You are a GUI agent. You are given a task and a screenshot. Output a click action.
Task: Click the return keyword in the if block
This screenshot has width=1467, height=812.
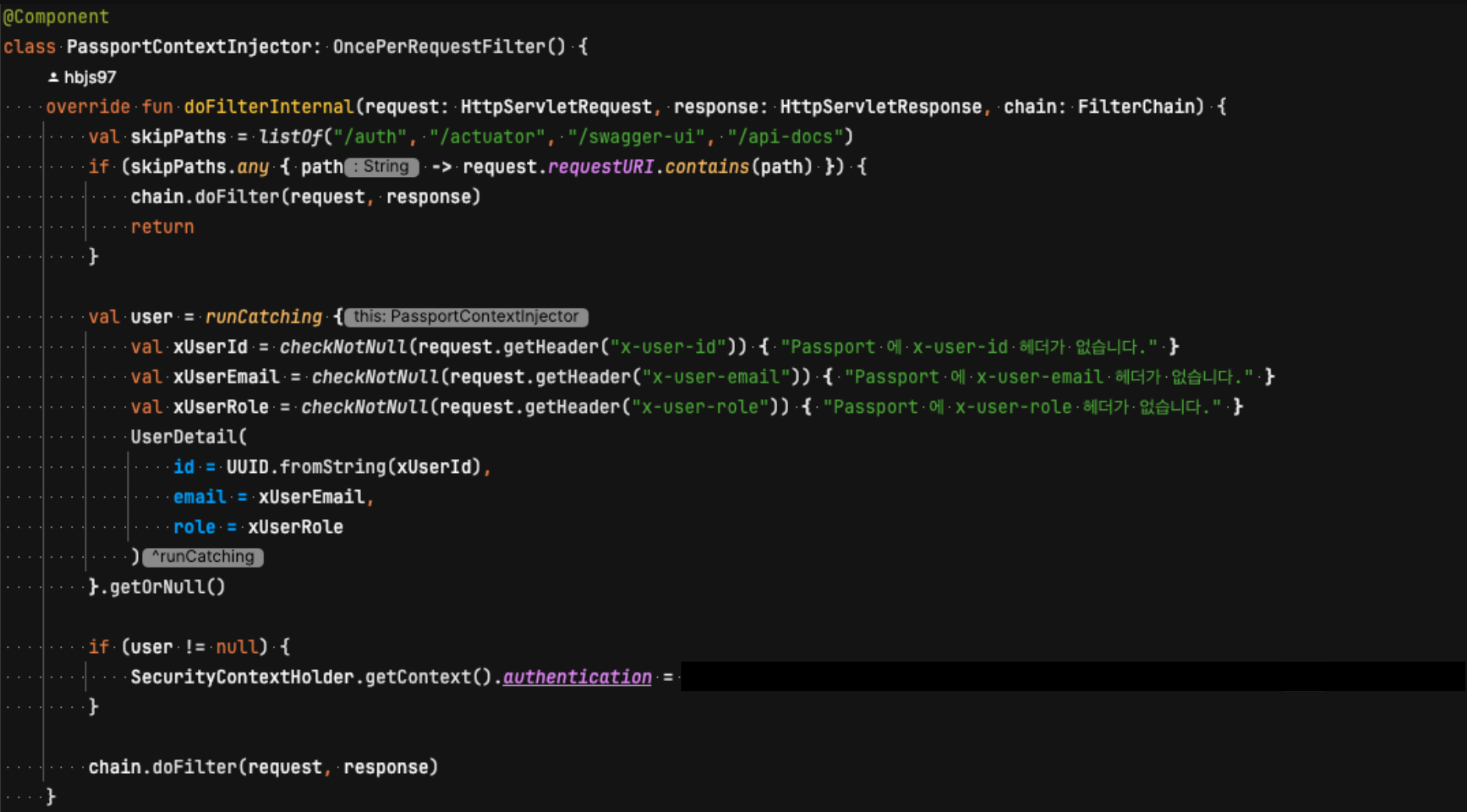[162, 227]
